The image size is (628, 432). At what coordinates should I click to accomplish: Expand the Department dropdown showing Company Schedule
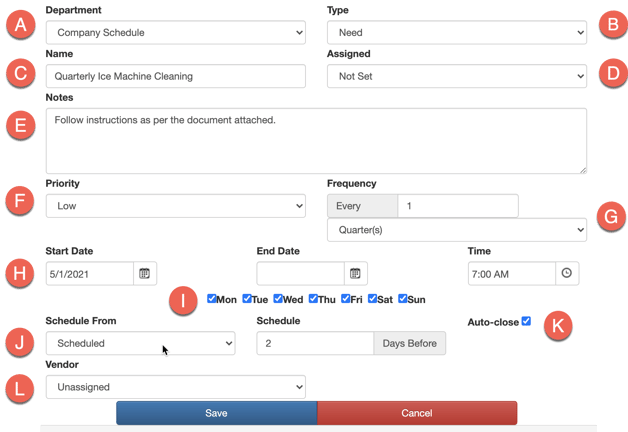(x=176, y=32)
